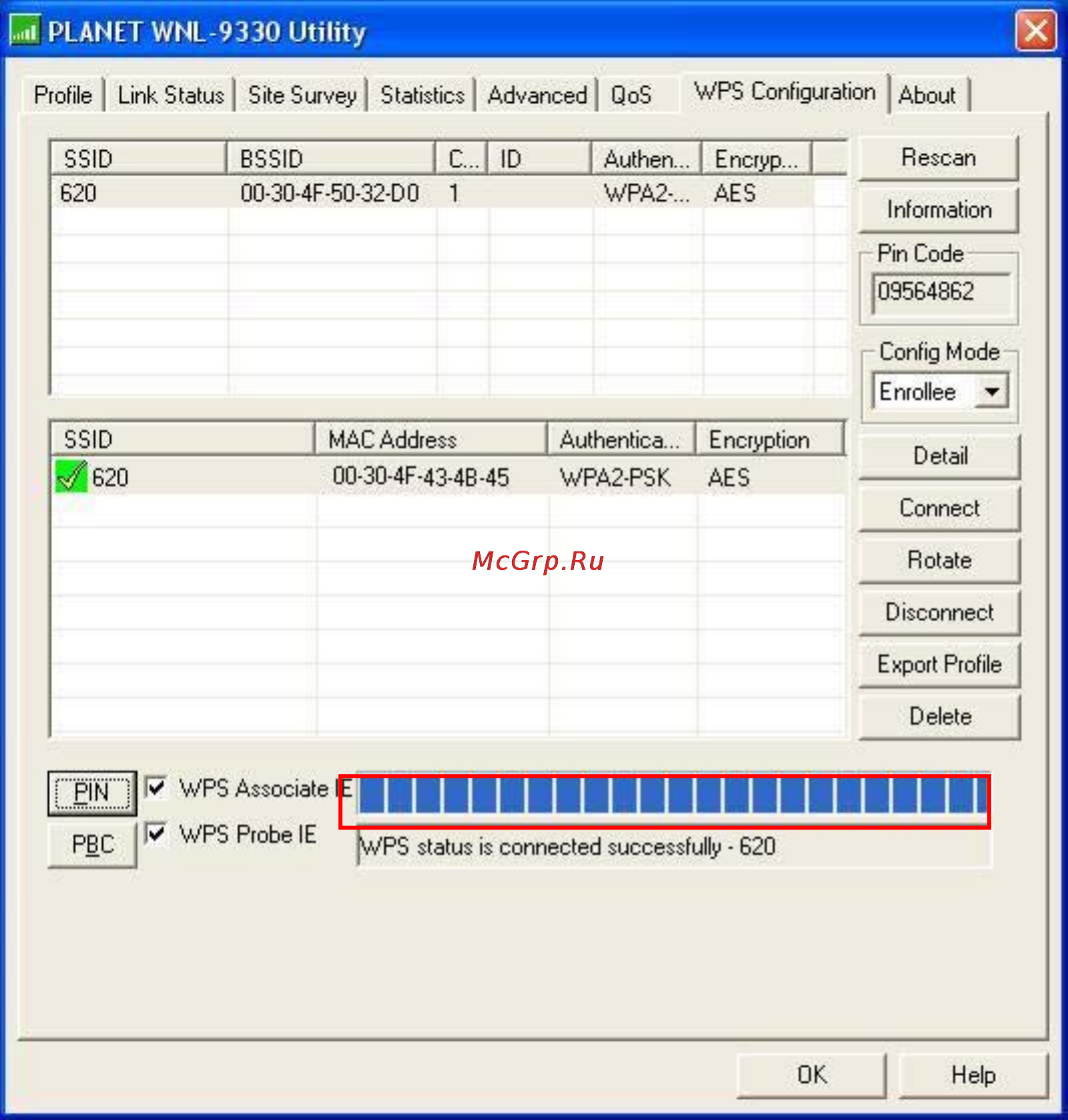Toggle the WPS Associate IE checkbox
This screenshot has width=1068, height=1120.
tap(156, 788)
